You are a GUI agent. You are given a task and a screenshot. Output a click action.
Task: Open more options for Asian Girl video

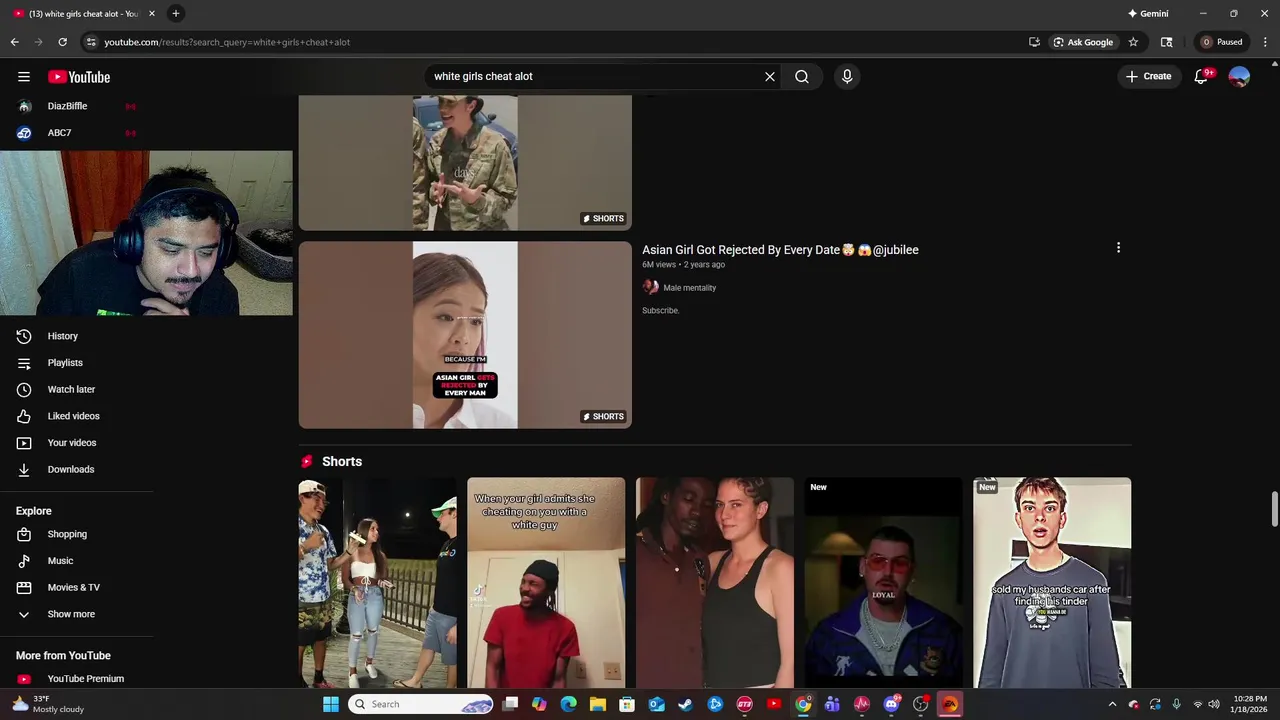click(x=1118, y=248)
